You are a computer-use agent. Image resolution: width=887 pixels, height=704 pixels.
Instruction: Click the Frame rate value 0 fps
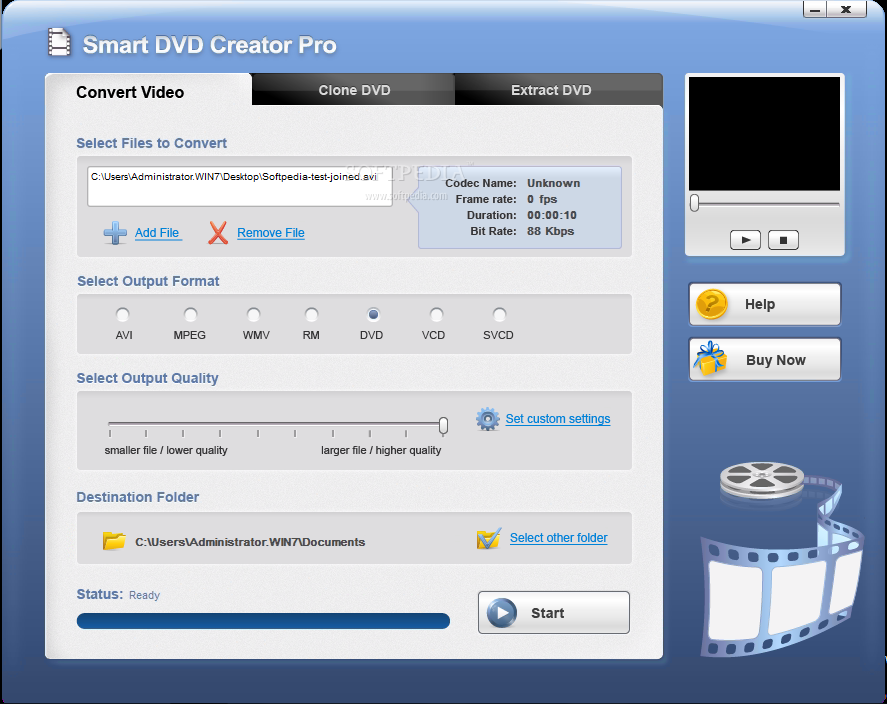click(542, 199)
